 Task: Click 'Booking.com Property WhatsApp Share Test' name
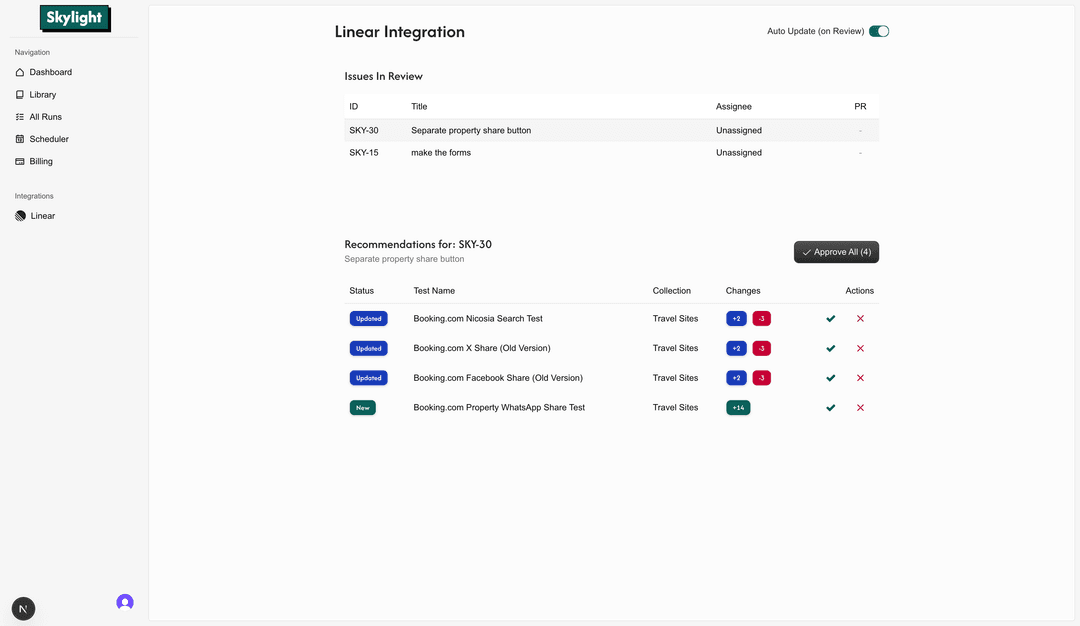499,408
